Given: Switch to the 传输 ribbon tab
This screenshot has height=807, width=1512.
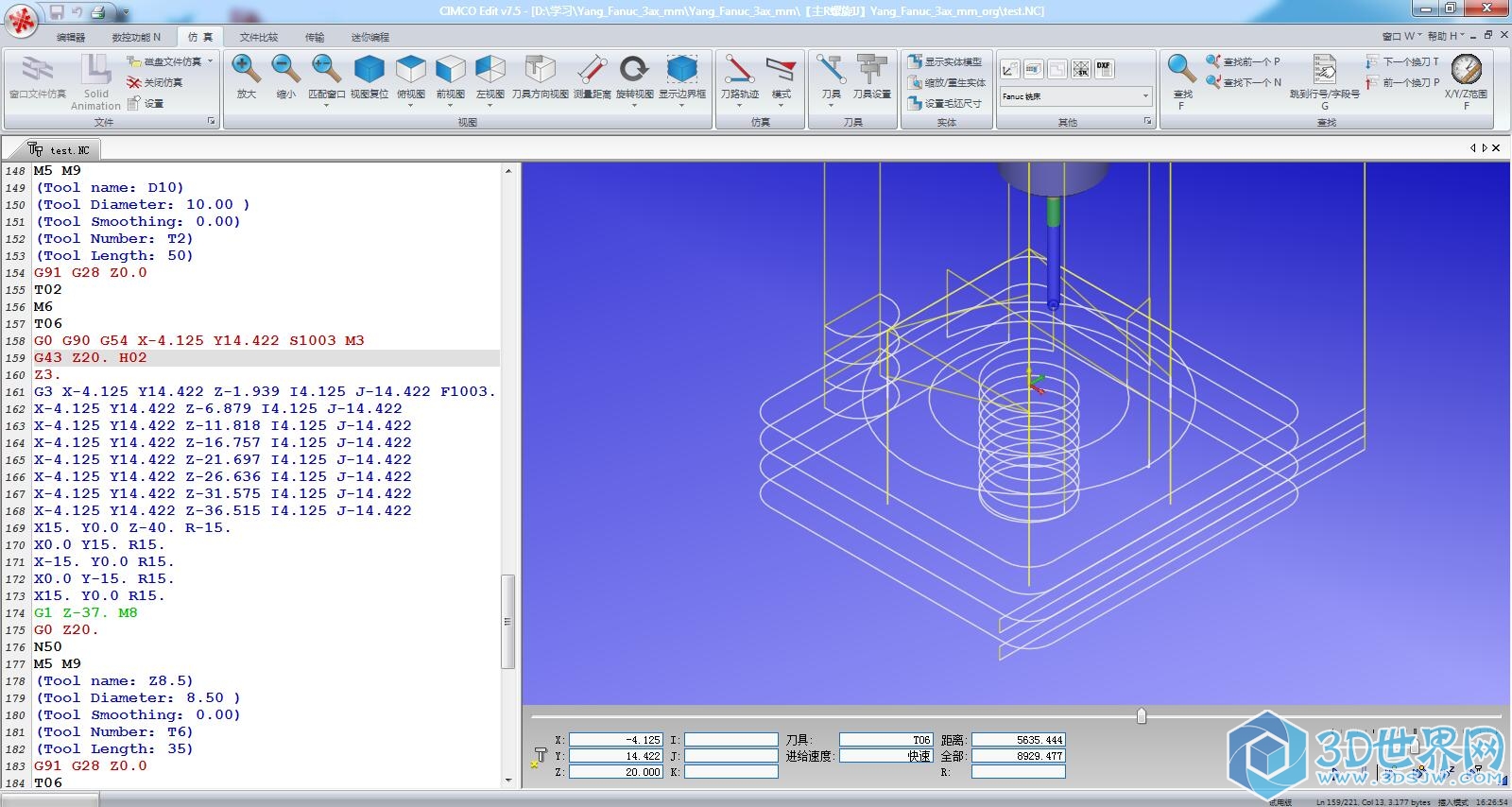Looking at the screenshot, I should (315, 37).
